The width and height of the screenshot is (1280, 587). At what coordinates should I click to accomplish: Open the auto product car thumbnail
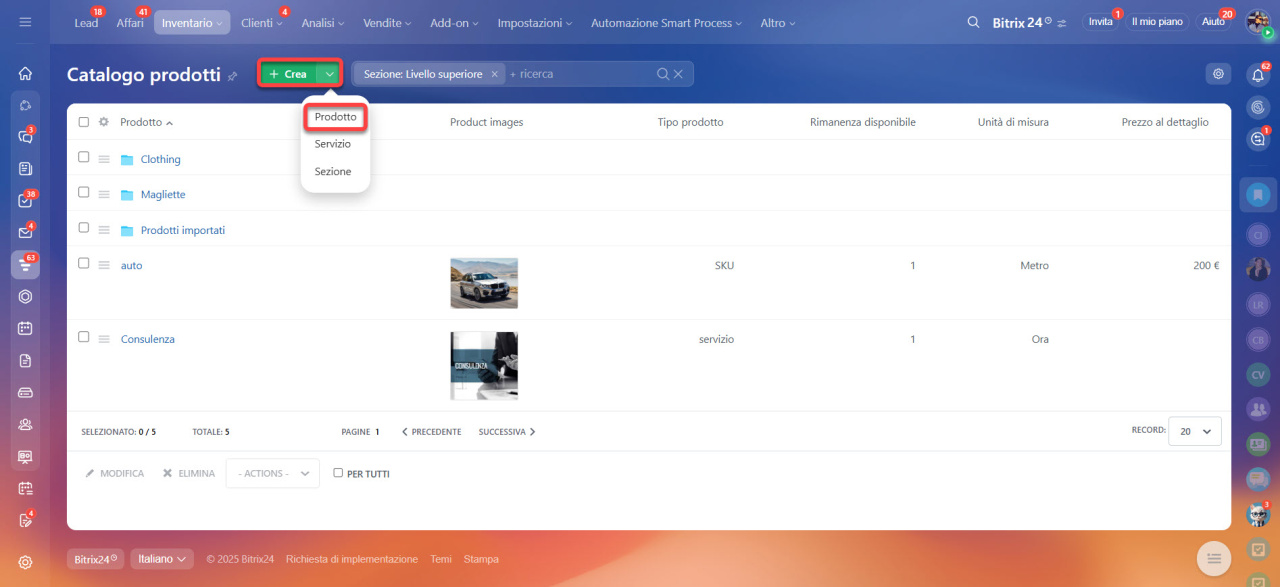tap(484, 283)
